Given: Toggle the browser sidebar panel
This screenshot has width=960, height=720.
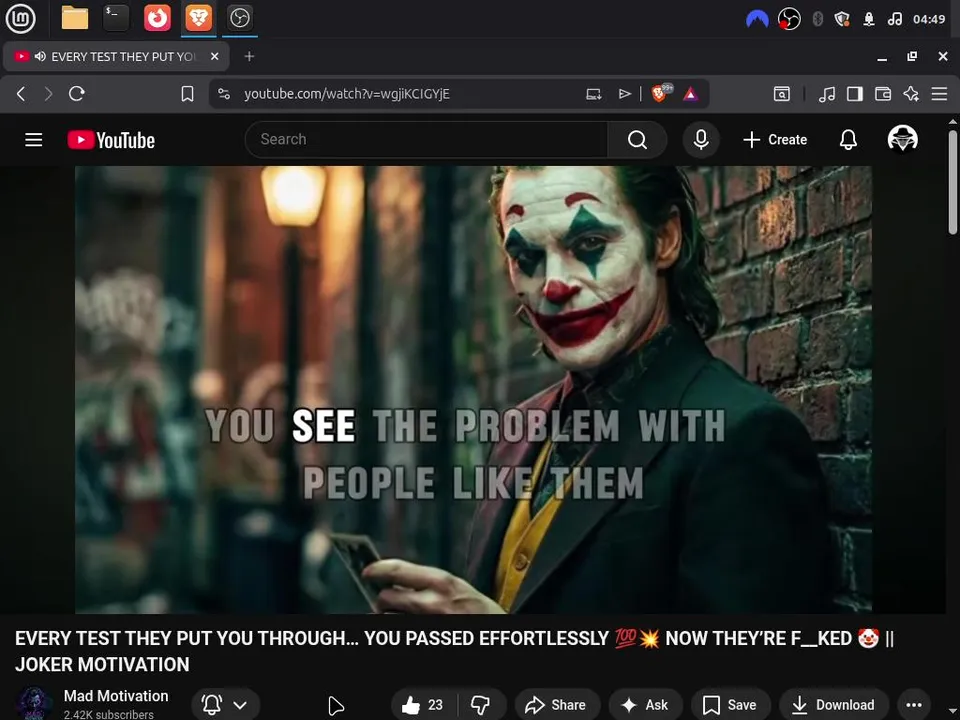Looking at the screenshot, I should (x=855, y=94).
